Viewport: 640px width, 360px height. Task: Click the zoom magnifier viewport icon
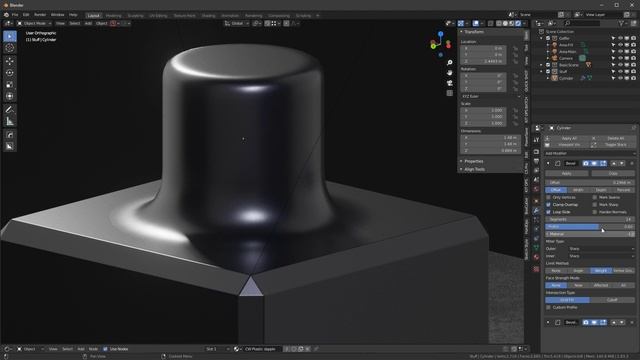[x=449, y=62]
